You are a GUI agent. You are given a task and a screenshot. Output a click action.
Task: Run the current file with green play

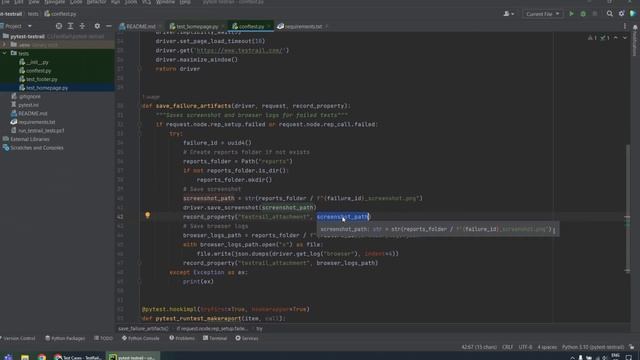click(571, 14)
